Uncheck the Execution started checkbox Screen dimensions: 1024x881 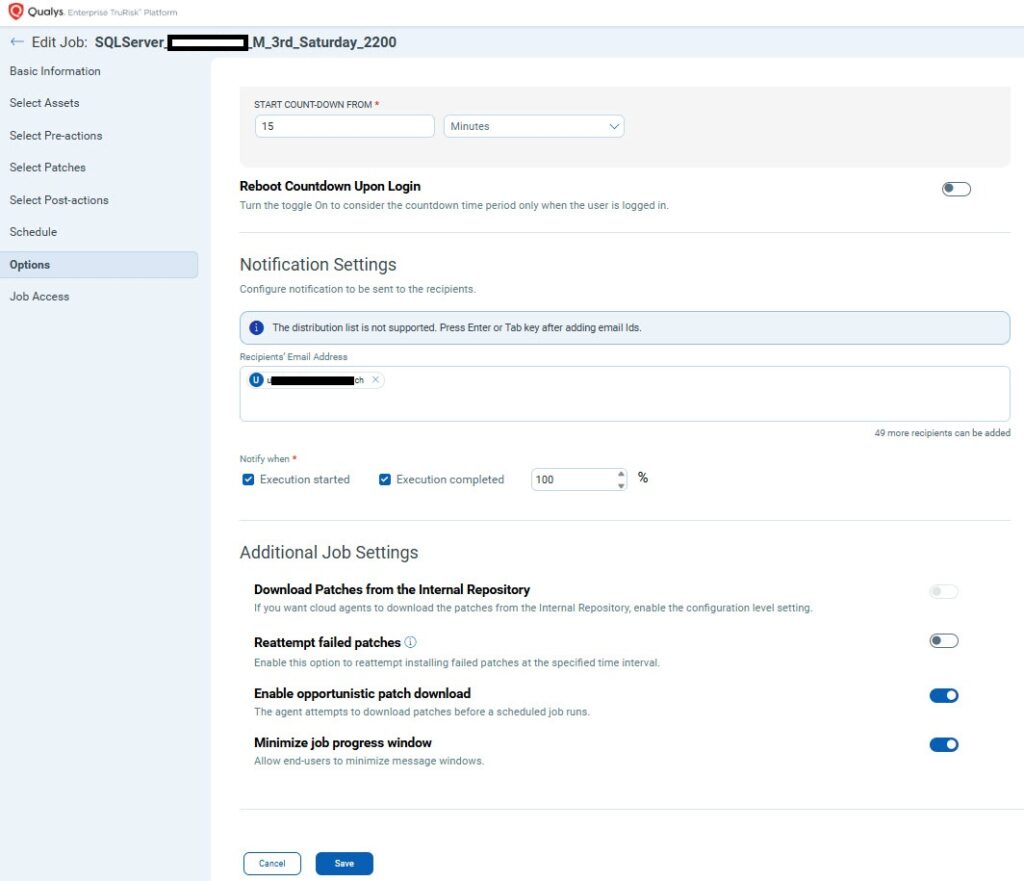248,480
